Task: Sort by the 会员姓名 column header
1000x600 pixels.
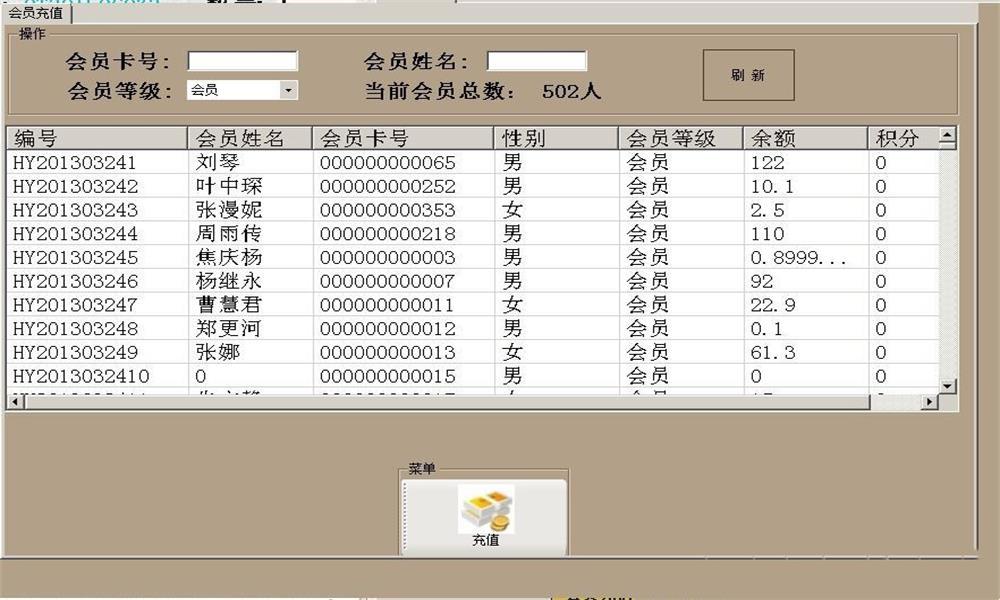Action: [x=250, y=138]
